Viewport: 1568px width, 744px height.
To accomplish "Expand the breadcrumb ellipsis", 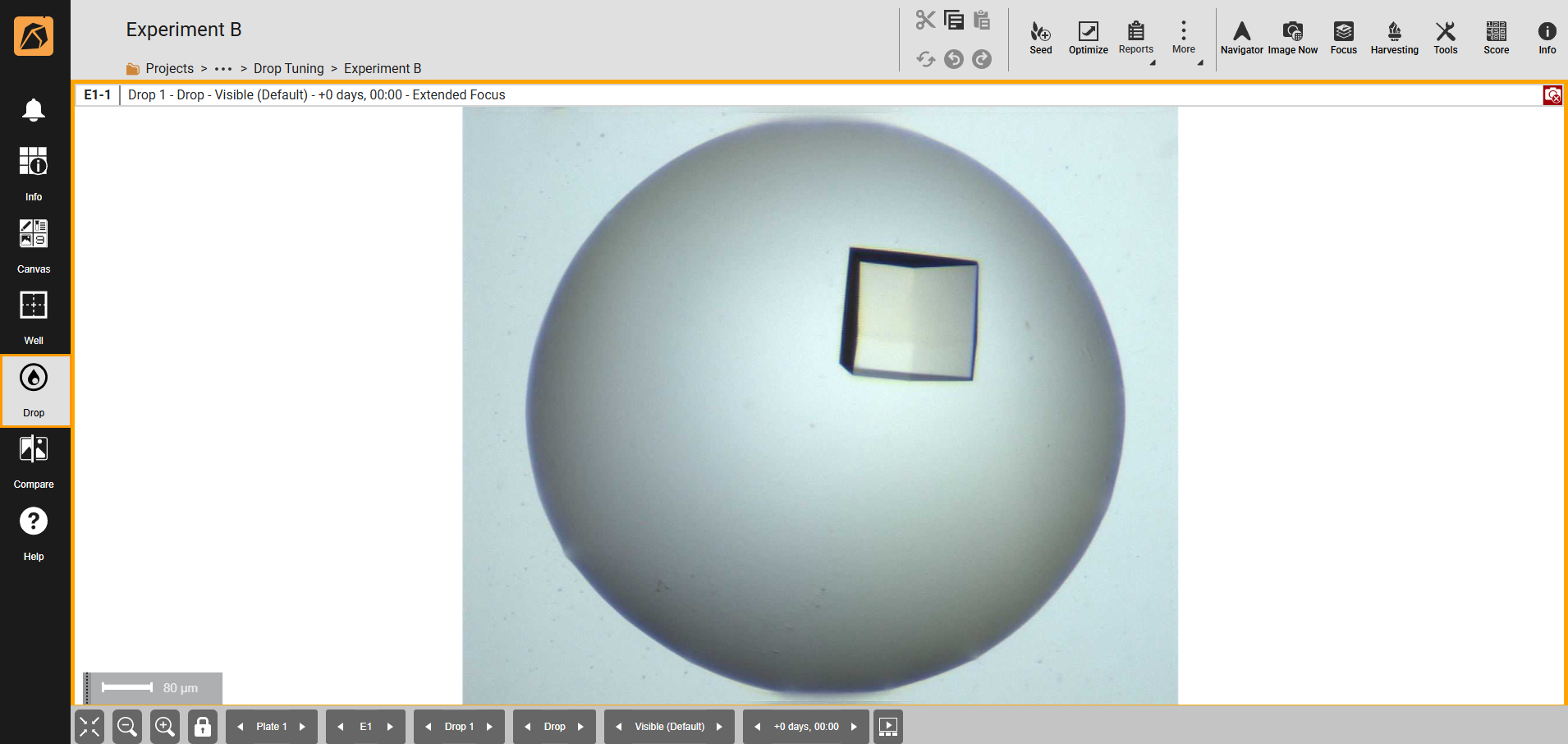I will tap(223, 69).
